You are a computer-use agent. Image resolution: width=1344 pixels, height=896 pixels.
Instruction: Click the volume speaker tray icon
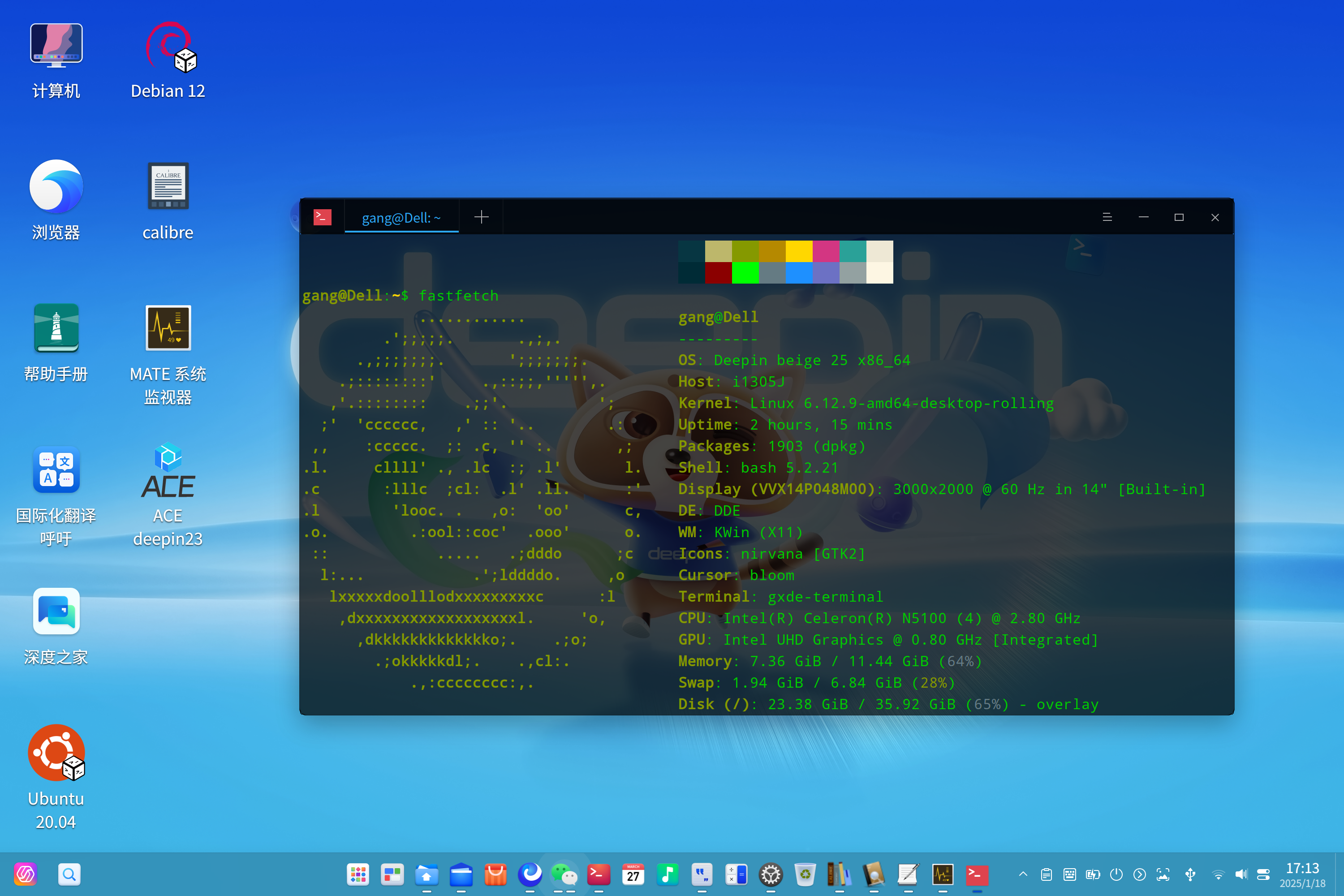(1241, 874)
